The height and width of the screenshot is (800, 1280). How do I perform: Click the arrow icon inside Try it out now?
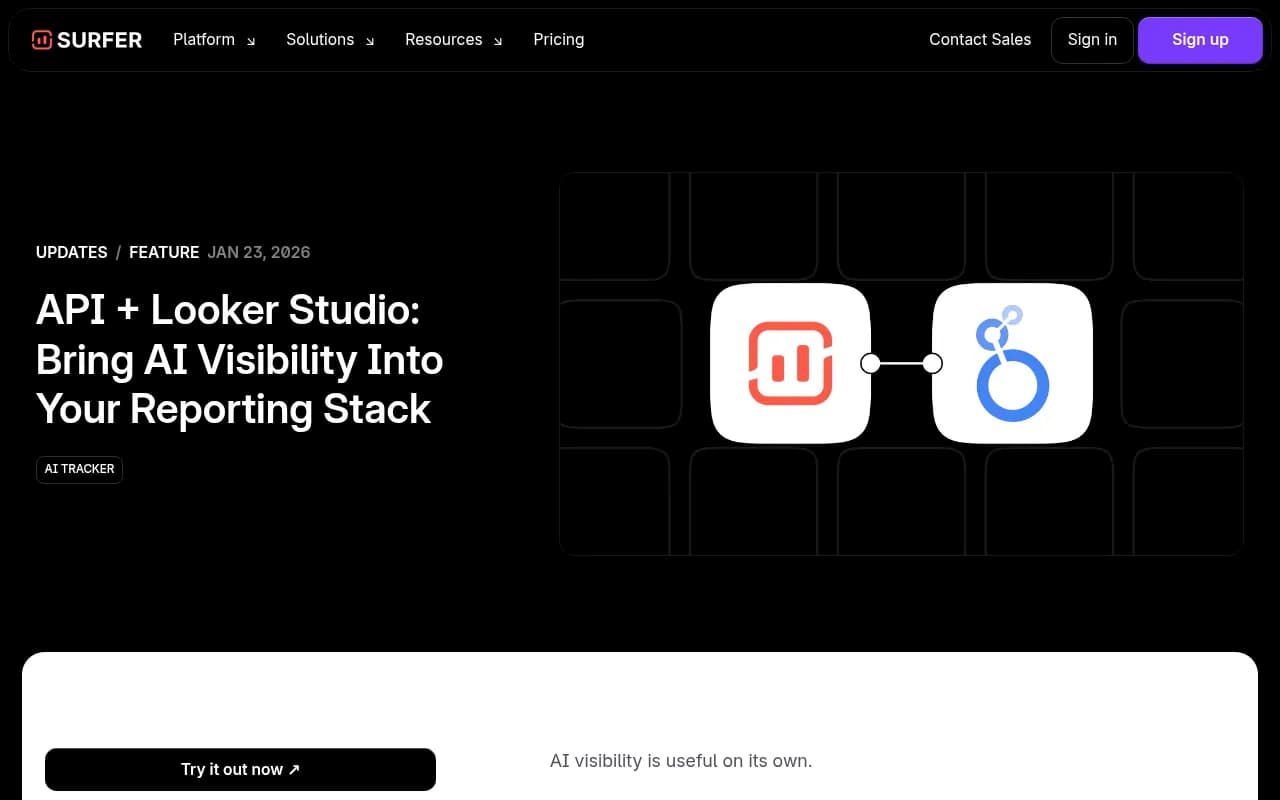[293, 769]
